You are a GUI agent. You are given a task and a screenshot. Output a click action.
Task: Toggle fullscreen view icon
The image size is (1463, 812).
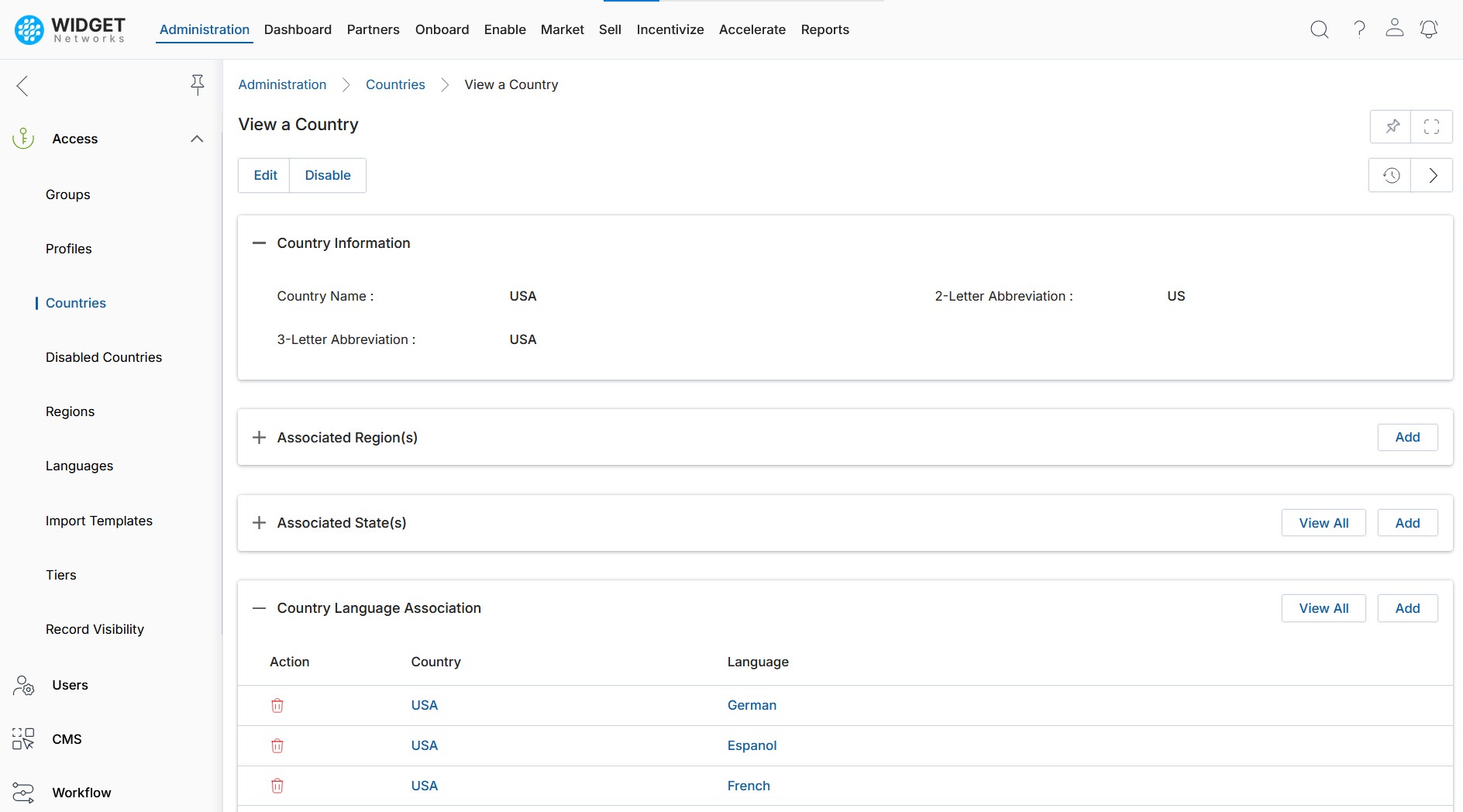[1431, 126]
